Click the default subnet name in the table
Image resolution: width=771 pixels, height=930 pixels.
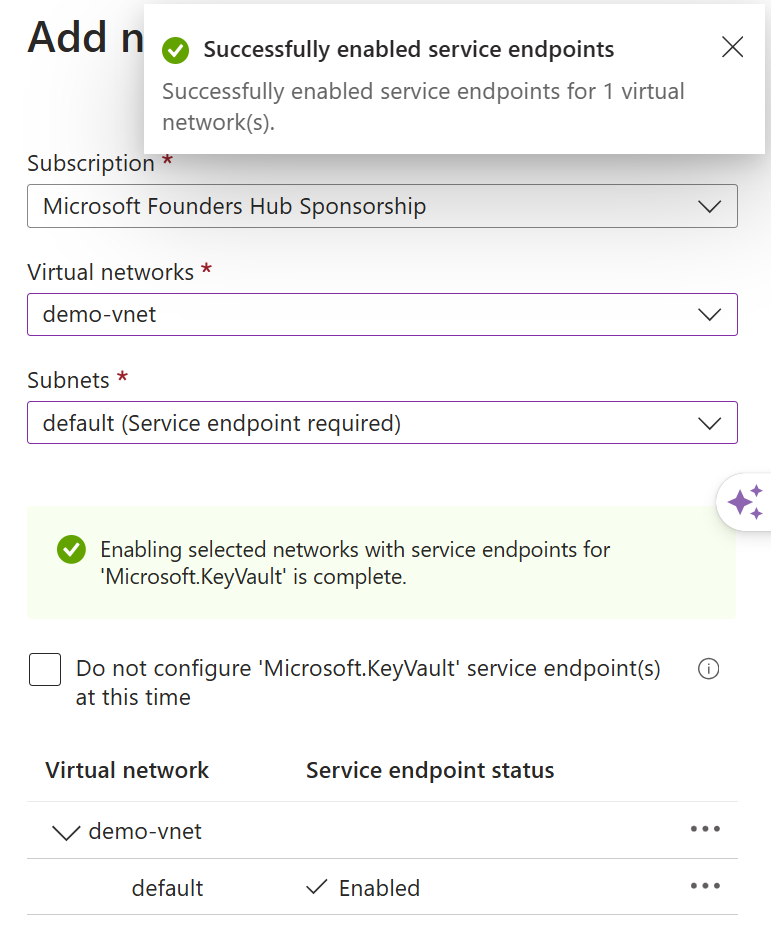(167, 888)
